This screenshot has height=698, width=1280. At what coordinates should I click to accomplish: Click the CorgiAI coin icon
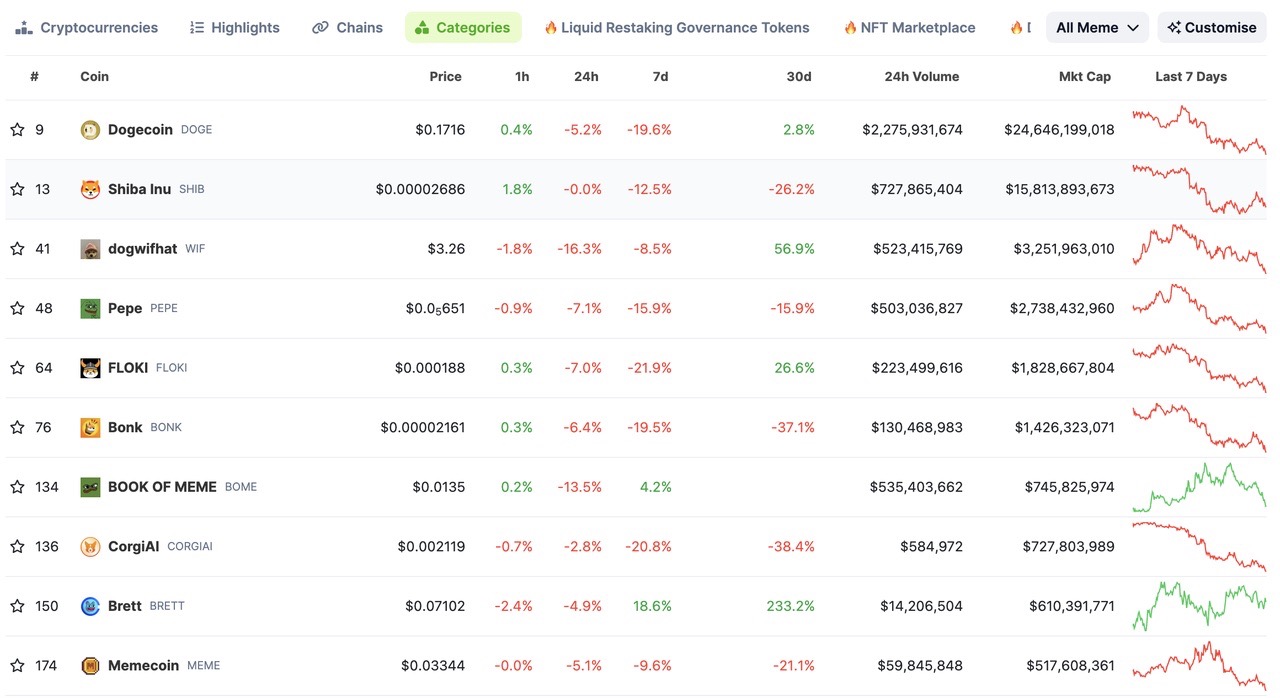click(90, 546)
